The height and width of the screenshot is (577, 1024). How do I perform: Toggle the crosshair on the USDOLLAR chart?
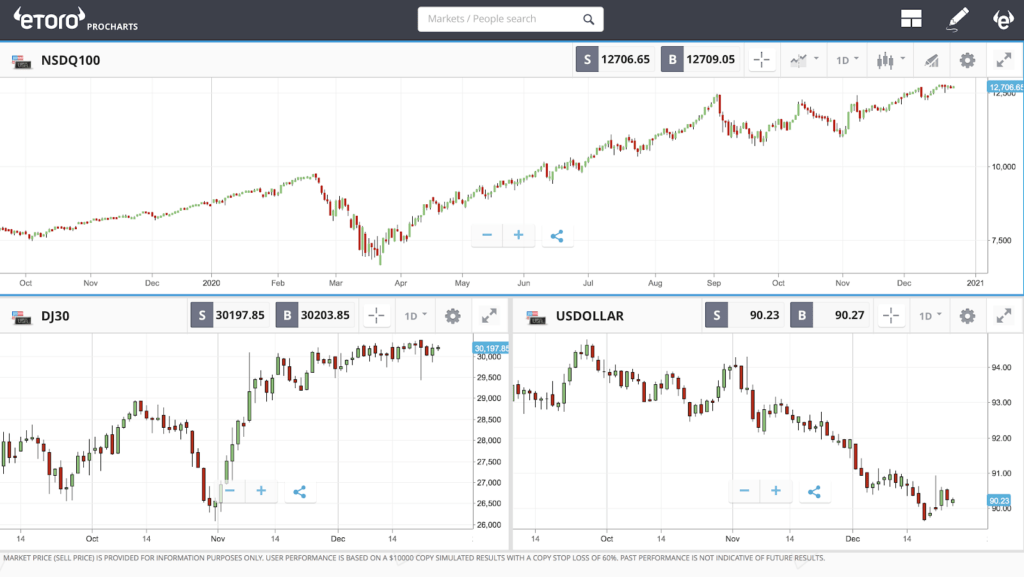[891, 316]
